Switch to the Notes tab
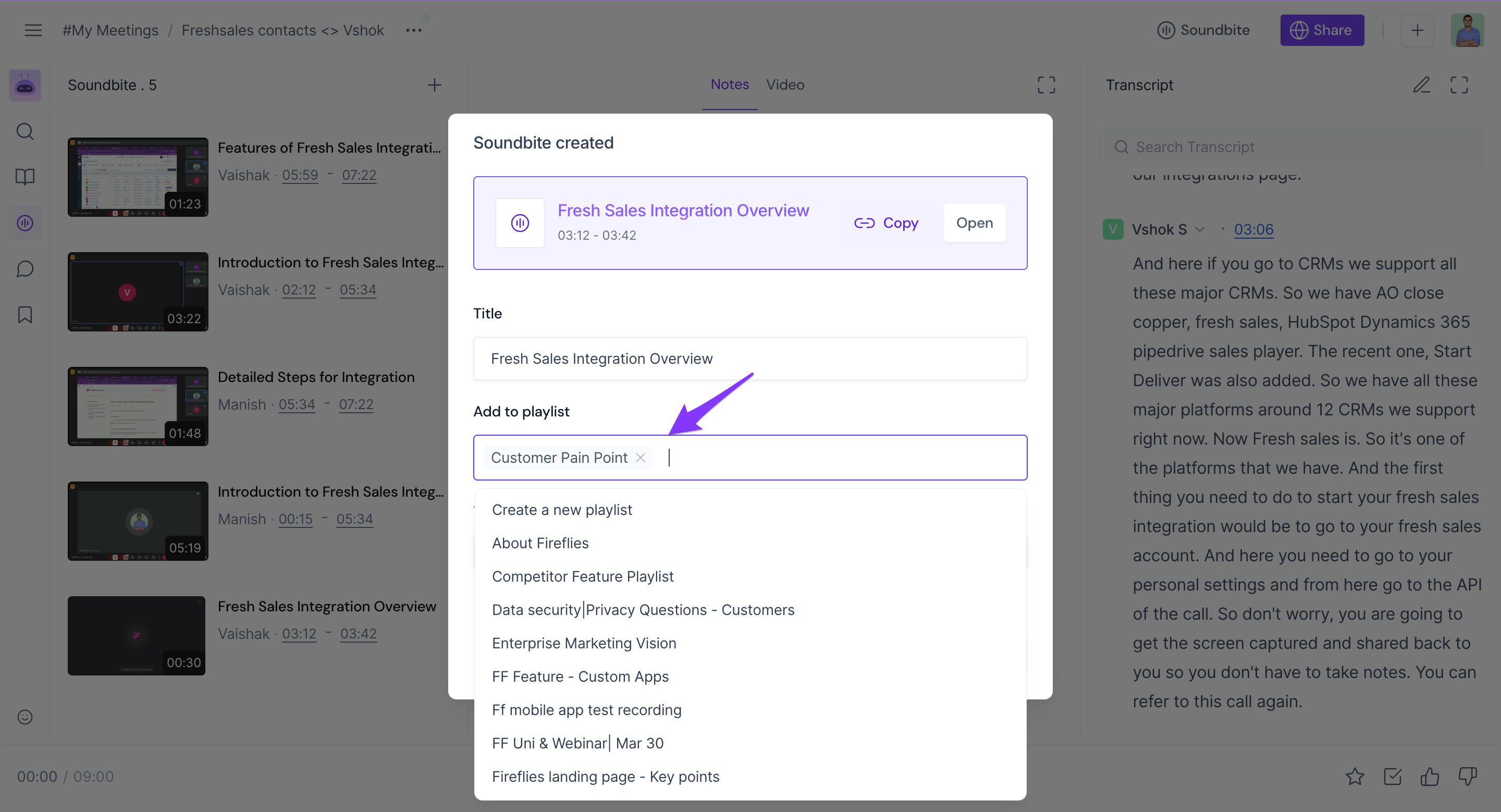Screen dimensions: 1501x812 (730, 84)
